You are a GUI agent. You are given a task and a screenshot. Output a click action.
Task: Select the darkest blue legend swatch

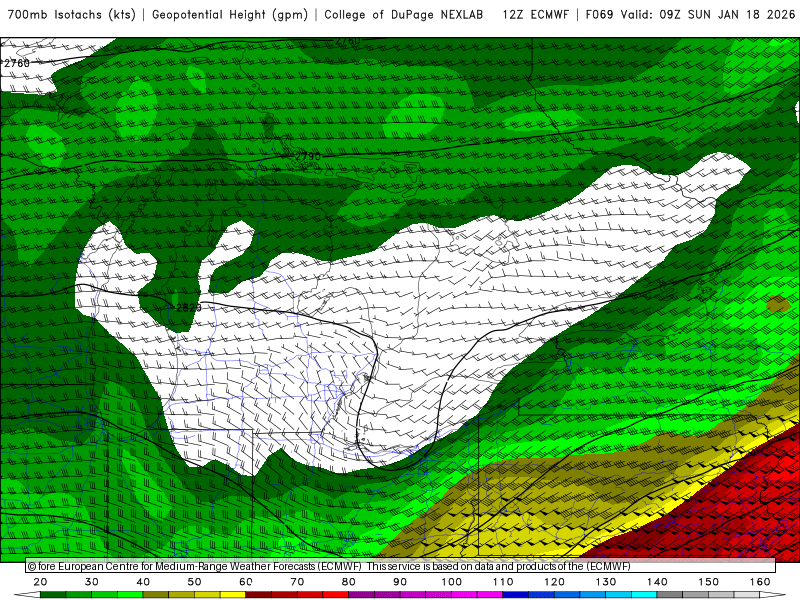coord(516,594)
